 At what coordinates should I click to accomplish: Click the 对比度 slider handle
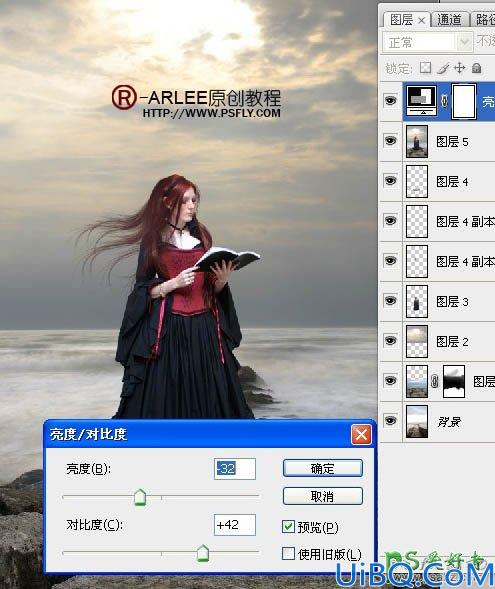click(x=203, y=553)
